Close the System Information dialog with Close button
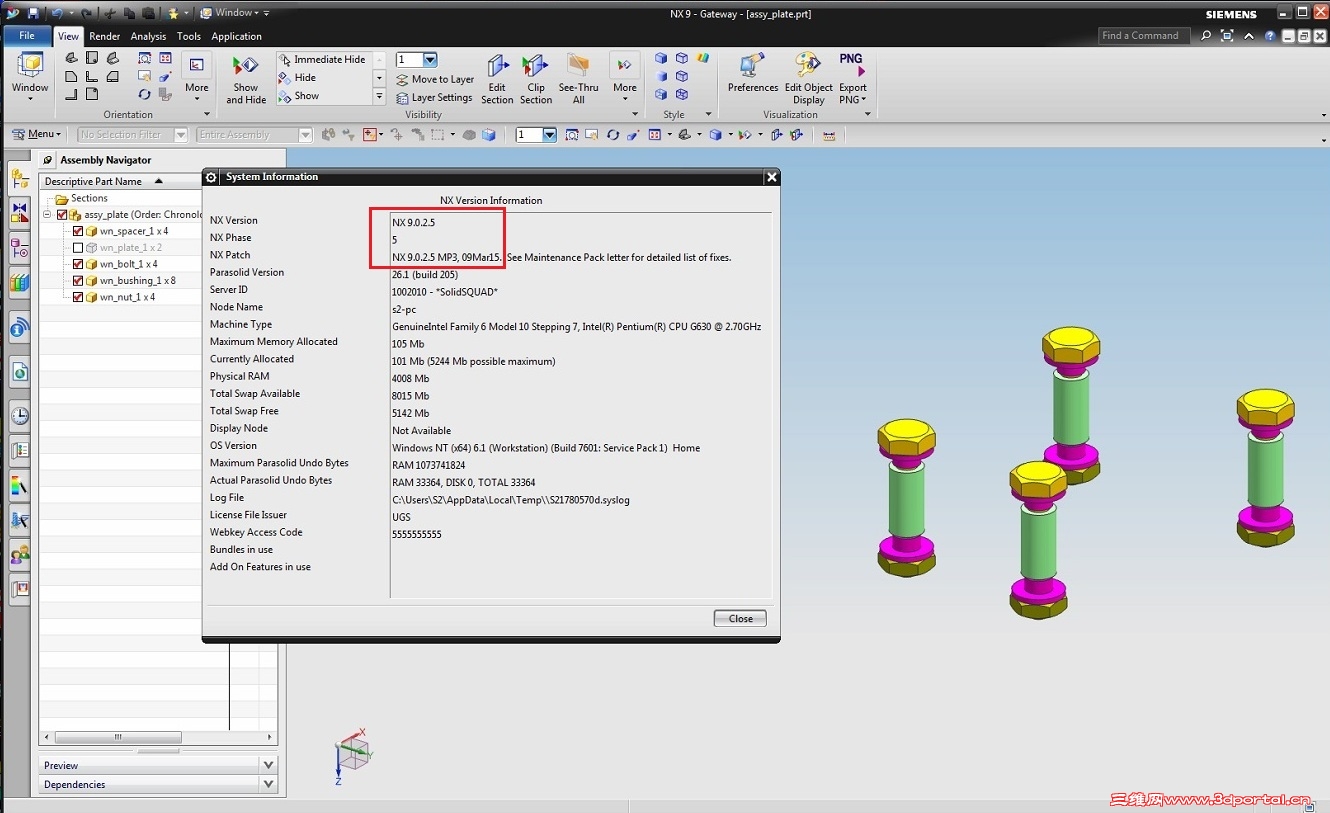The width and height of the screenshot is (1330, 813). point(740,618)
